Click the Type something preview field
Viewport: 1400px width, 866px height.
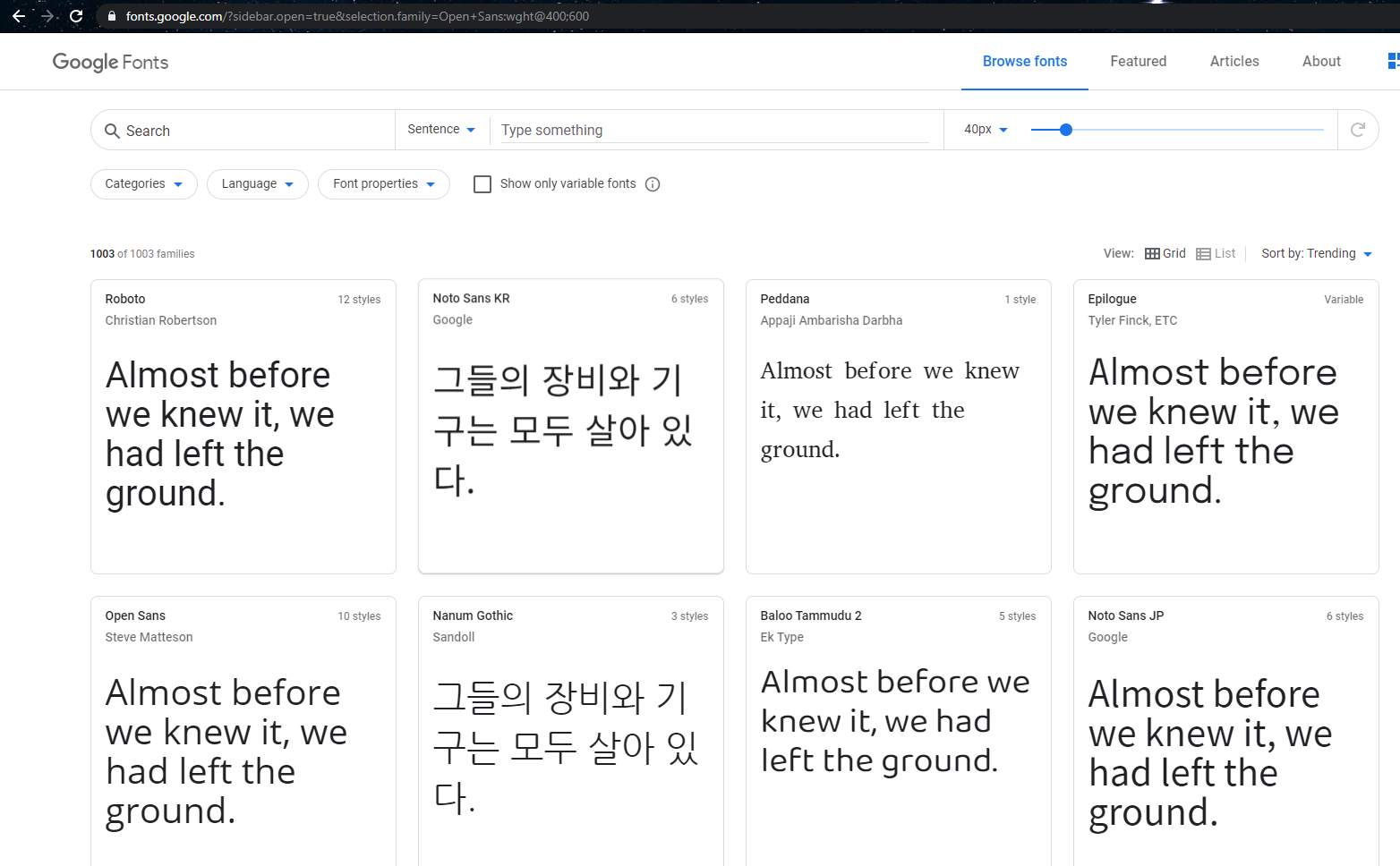(x=715, y=131)
